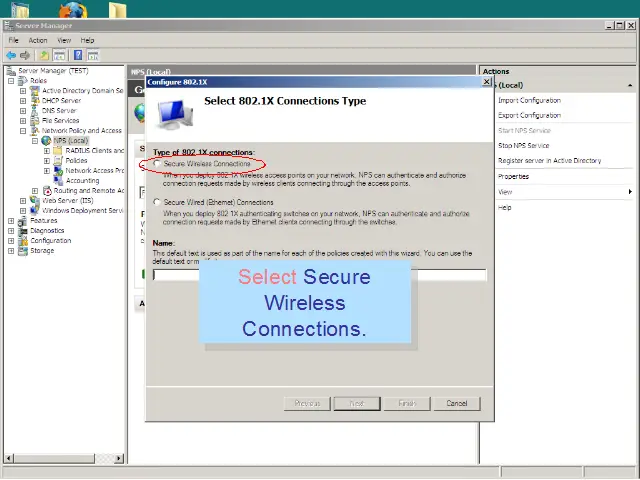Open the Firefox desktop shortcut
The height and width of the screenshot is (480, 640).
point(73,12)
